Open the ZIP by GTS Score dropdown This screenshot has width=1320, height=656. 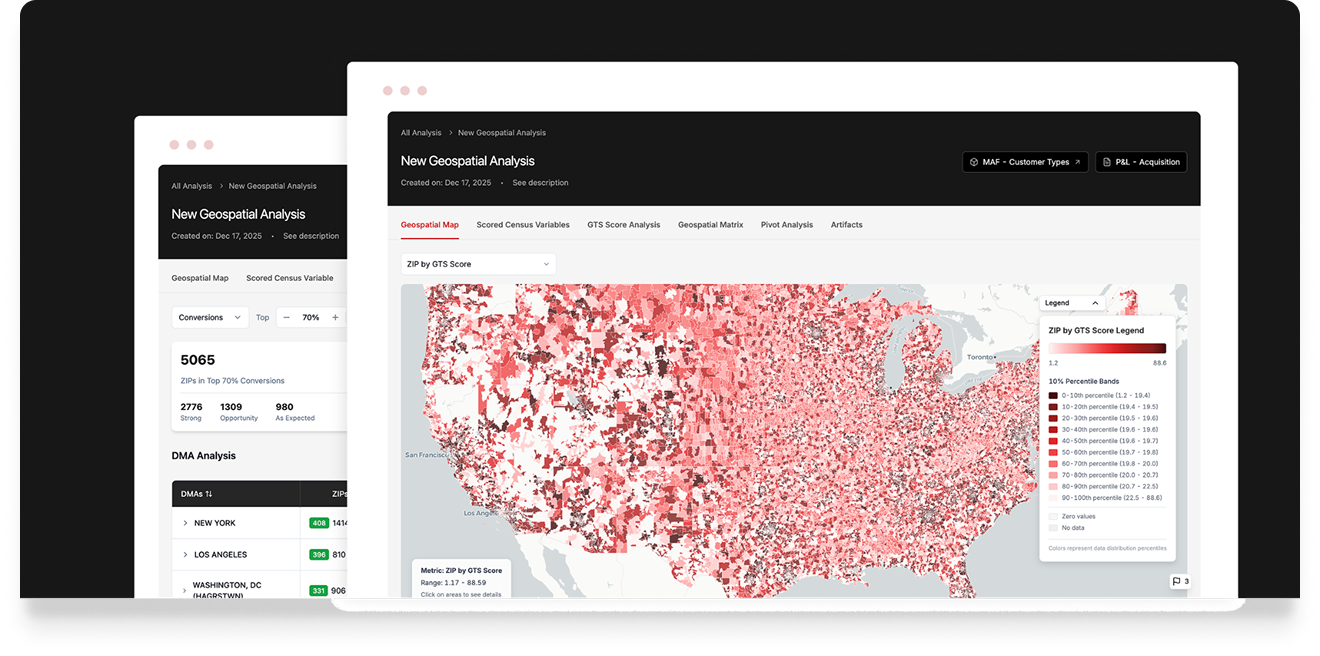click(x=478, y=264)
